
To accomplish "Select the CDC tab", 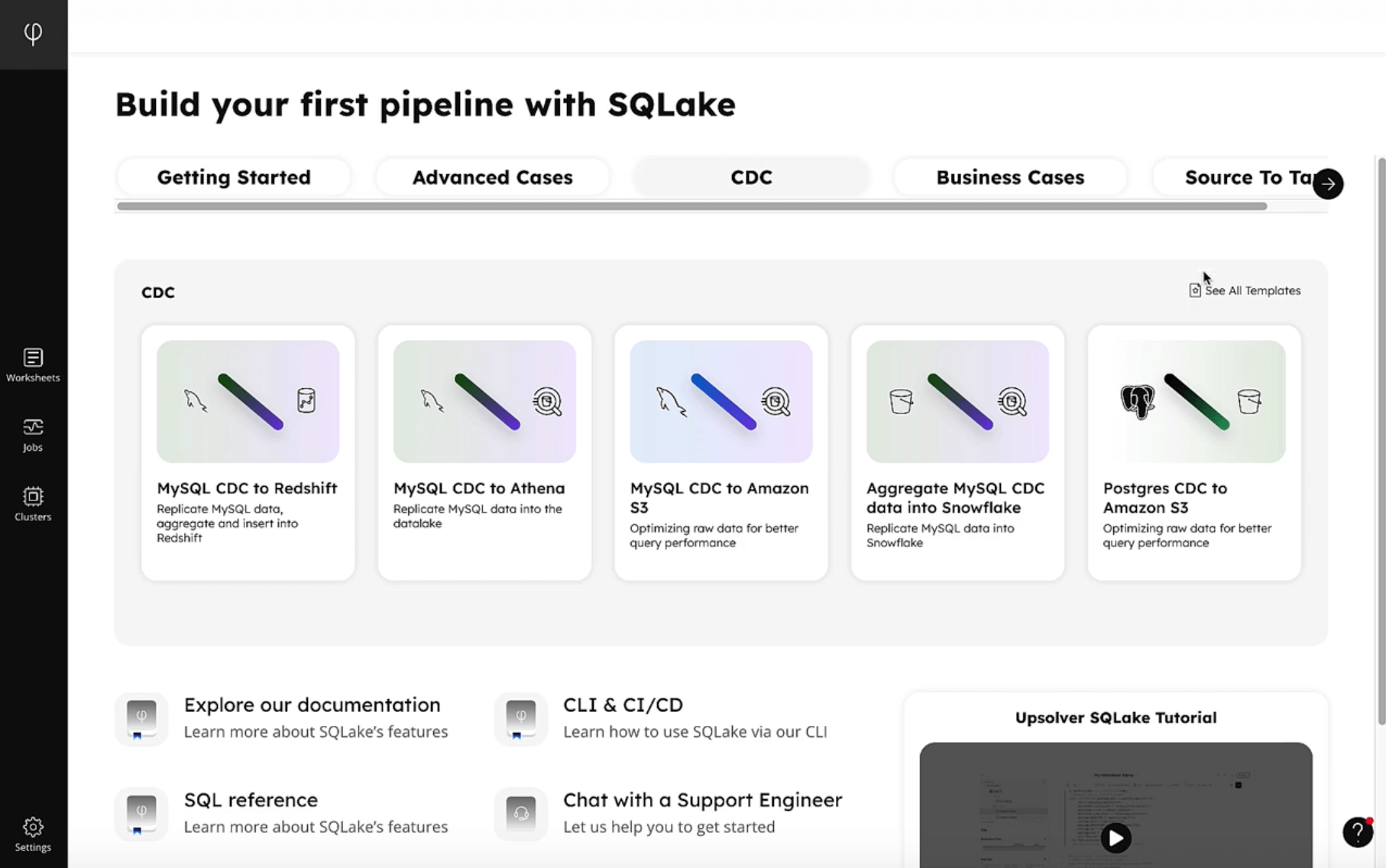I will pyautogui.click(x=751, y=177).
